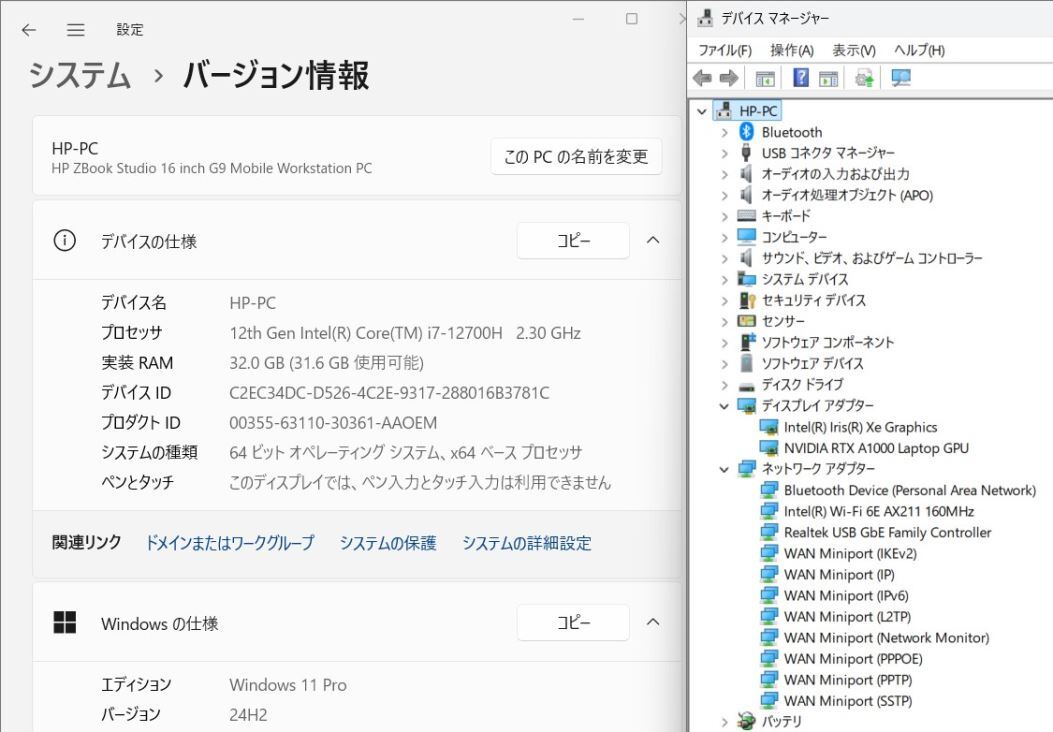This screenshot has height=732, width=1053.
Task: Open the 表示(V) menu
Action: [x=854, y=50]
